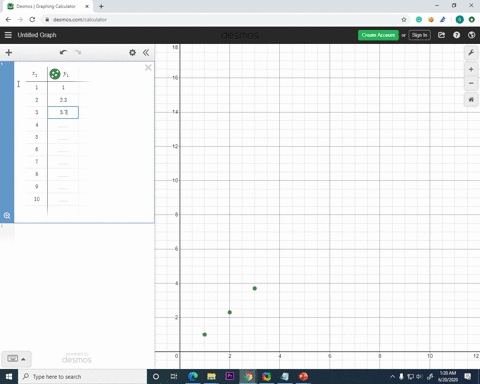The width and height of the screenshot is (480, 384).
Task: Create a Desmos account
Action: (378, 35)
